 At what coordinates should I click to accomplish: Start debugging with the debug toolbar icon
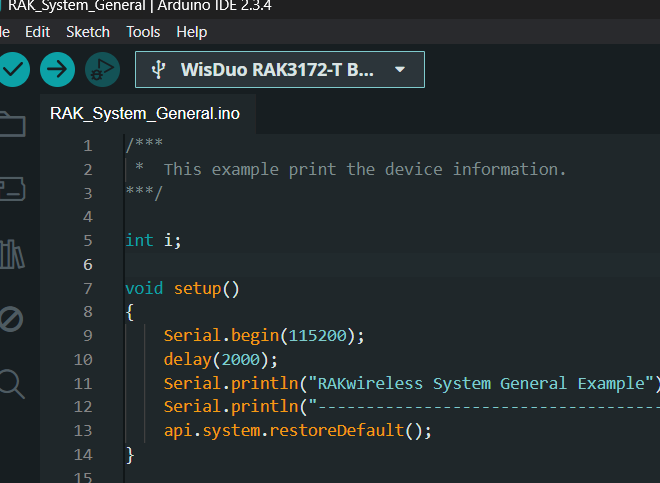pyautogui.click(x=101, y=69)
